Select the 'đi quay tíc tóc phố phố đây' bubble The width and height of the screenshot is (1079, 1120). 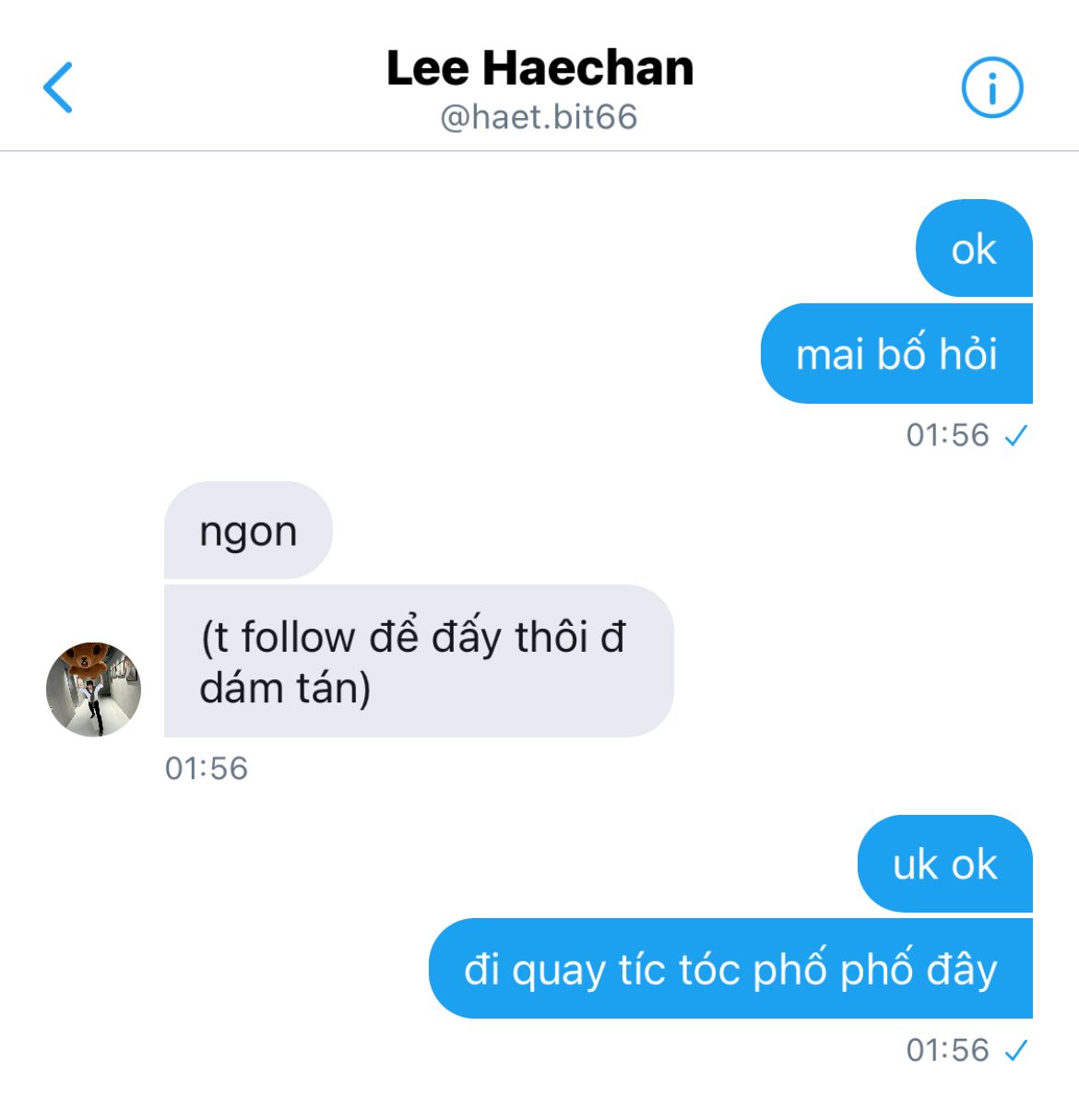click(730, 969)
